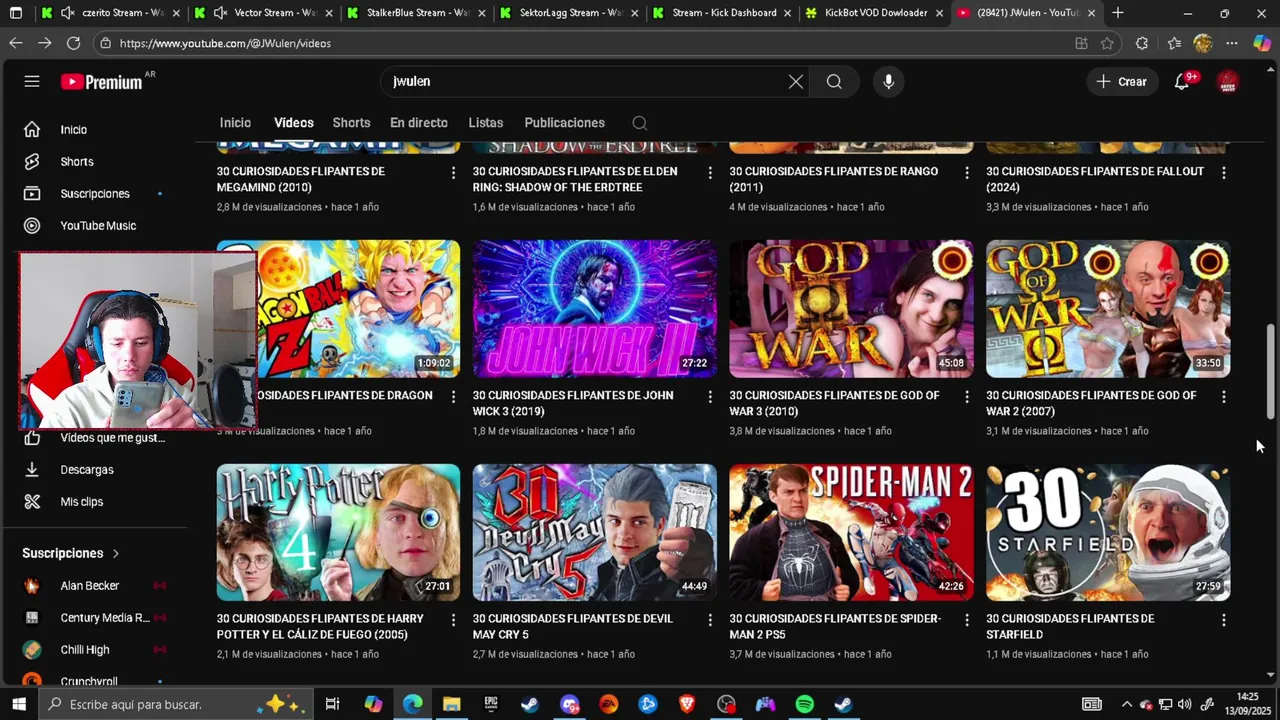Open the notifications bell
This screenshot has height=720, width=1280.
(x=1182, y=82)
